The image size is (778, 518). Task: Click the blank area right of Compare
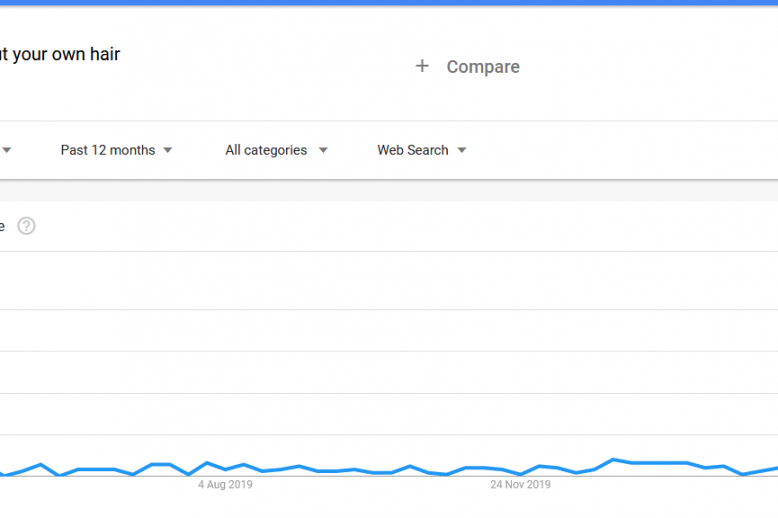click(x=650, y=67)
